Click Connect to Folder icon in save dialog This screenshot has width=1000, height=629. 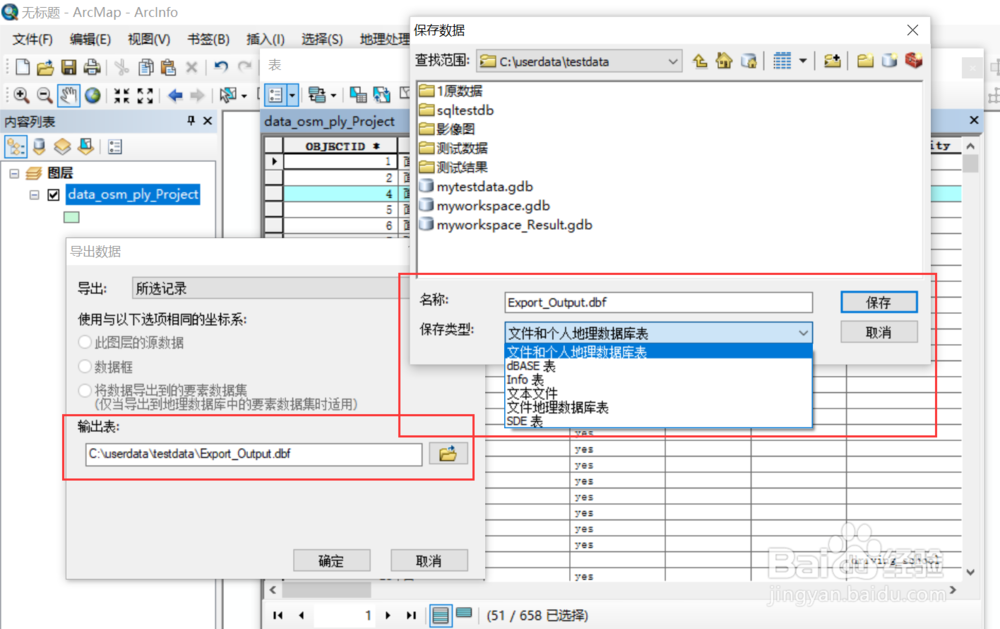point(832,61)
